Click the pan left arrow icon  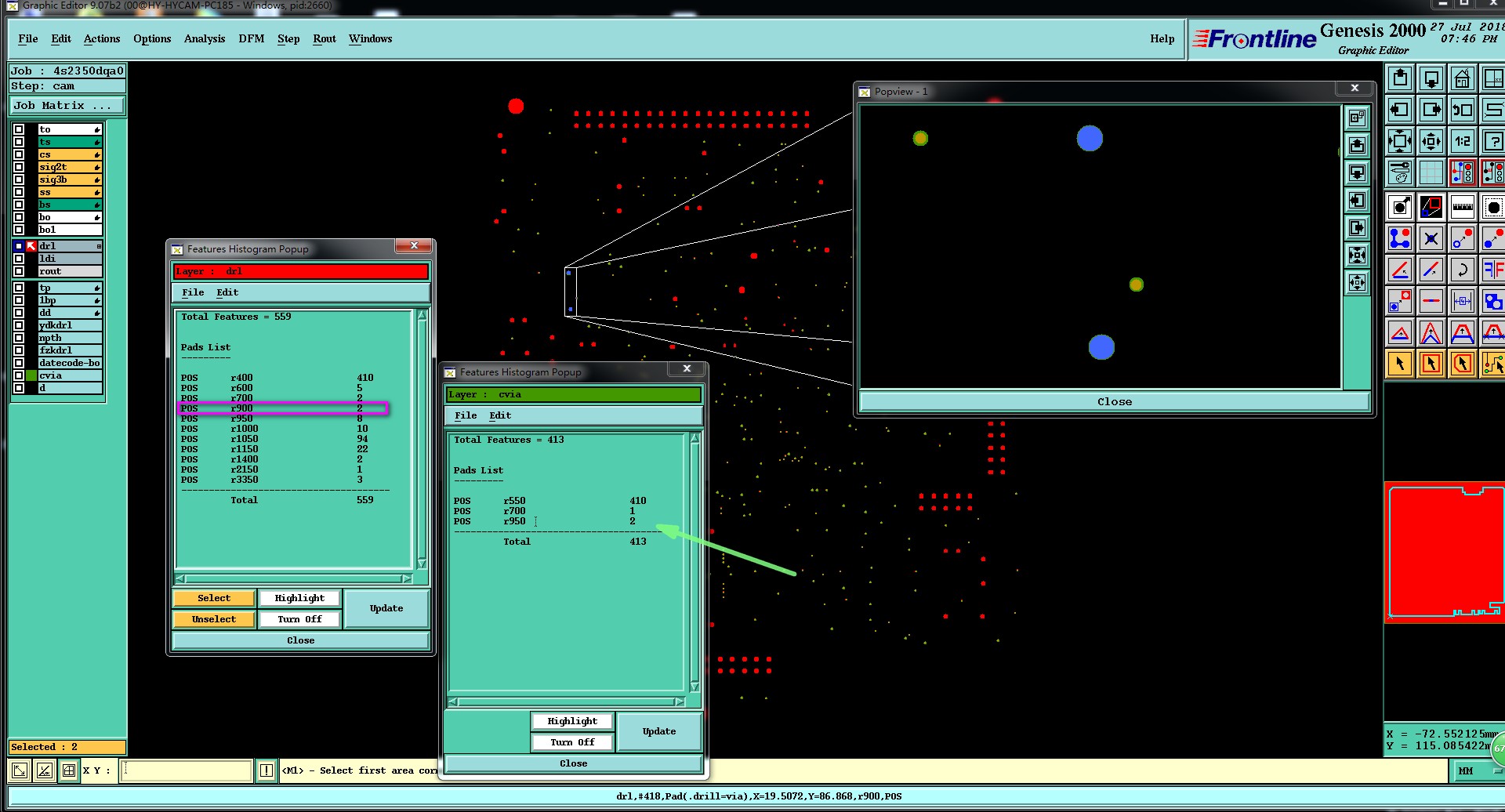(1400, 110)
